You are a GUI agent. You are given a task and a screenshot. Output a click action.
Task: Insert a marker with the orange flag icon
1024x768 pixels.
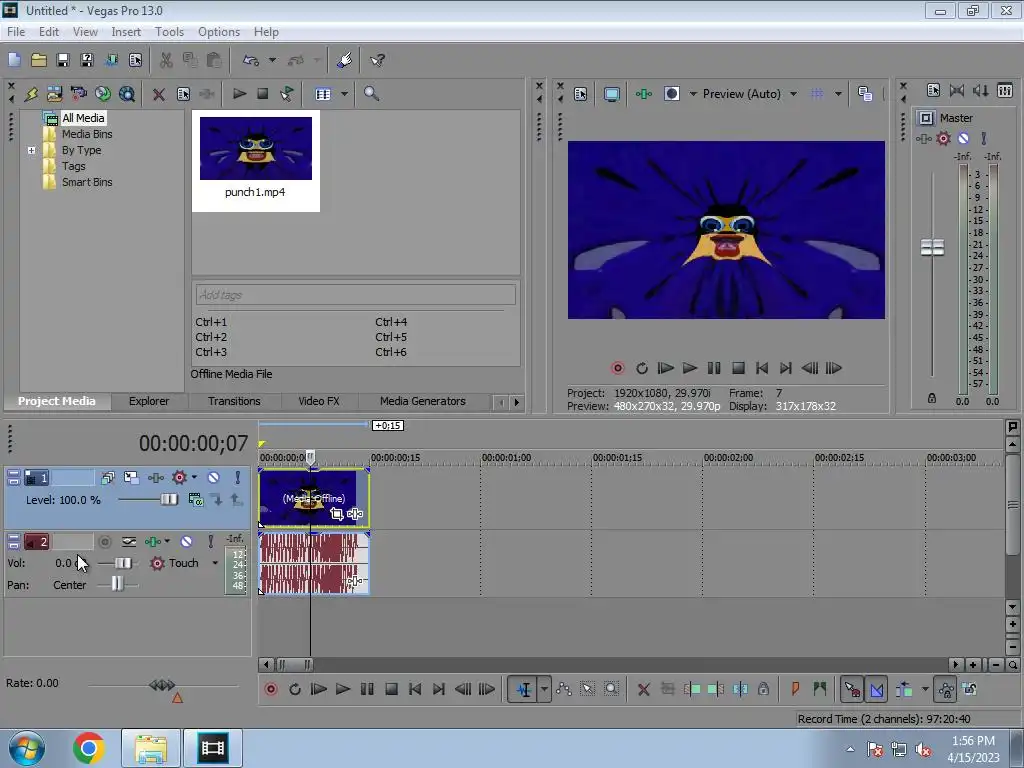point(795,689)
